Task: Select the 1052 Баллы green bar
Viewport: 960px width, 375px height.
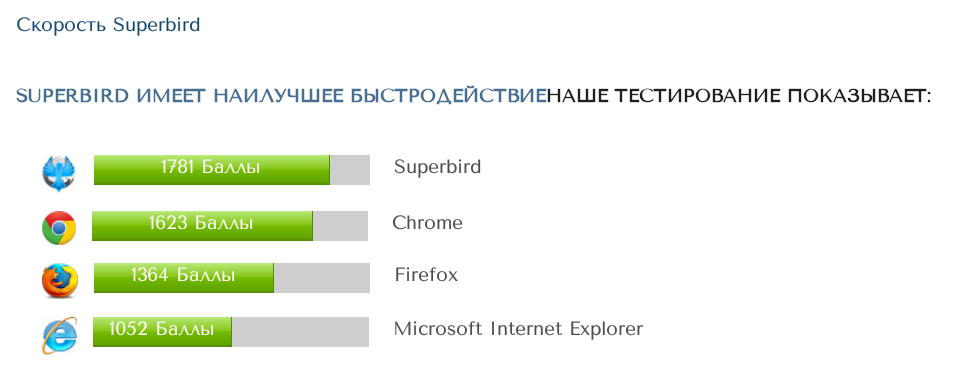Action: tap(162, 331)
